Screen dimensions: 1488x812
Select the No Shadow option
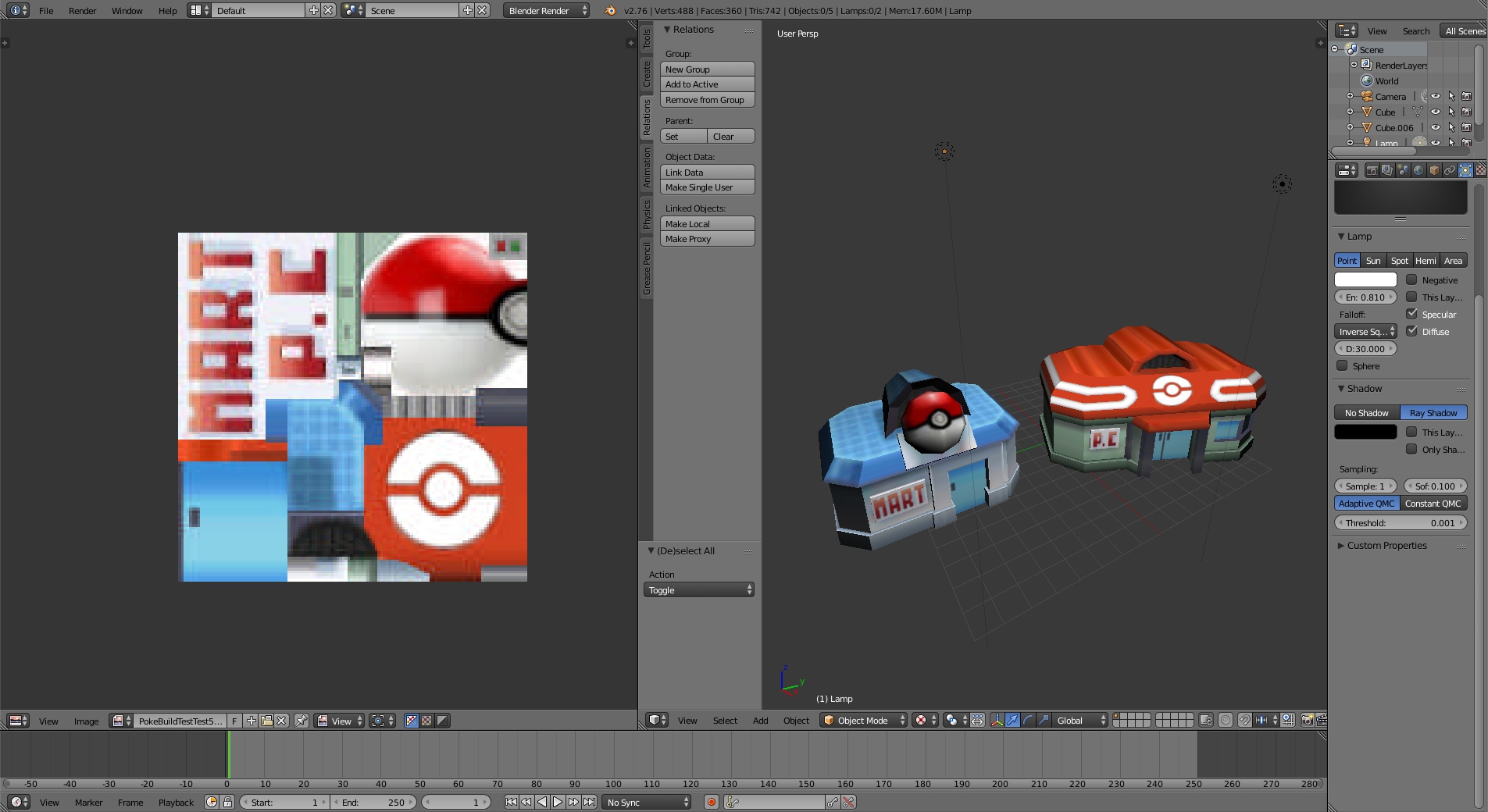click(1367, 412)
